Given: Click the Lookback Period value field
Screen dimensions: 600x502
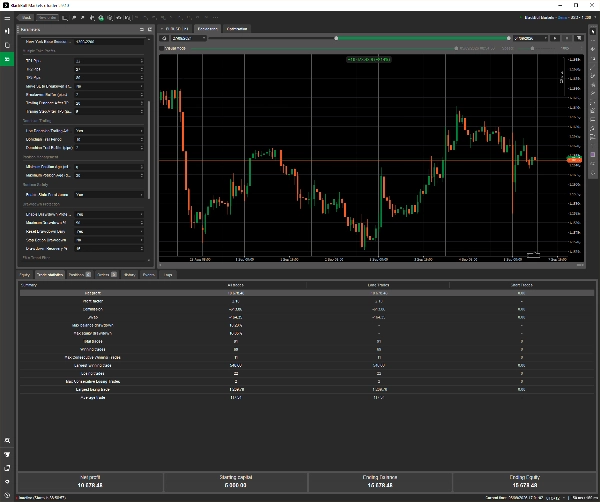Looking at the screenshot, I should pos(109,139).
